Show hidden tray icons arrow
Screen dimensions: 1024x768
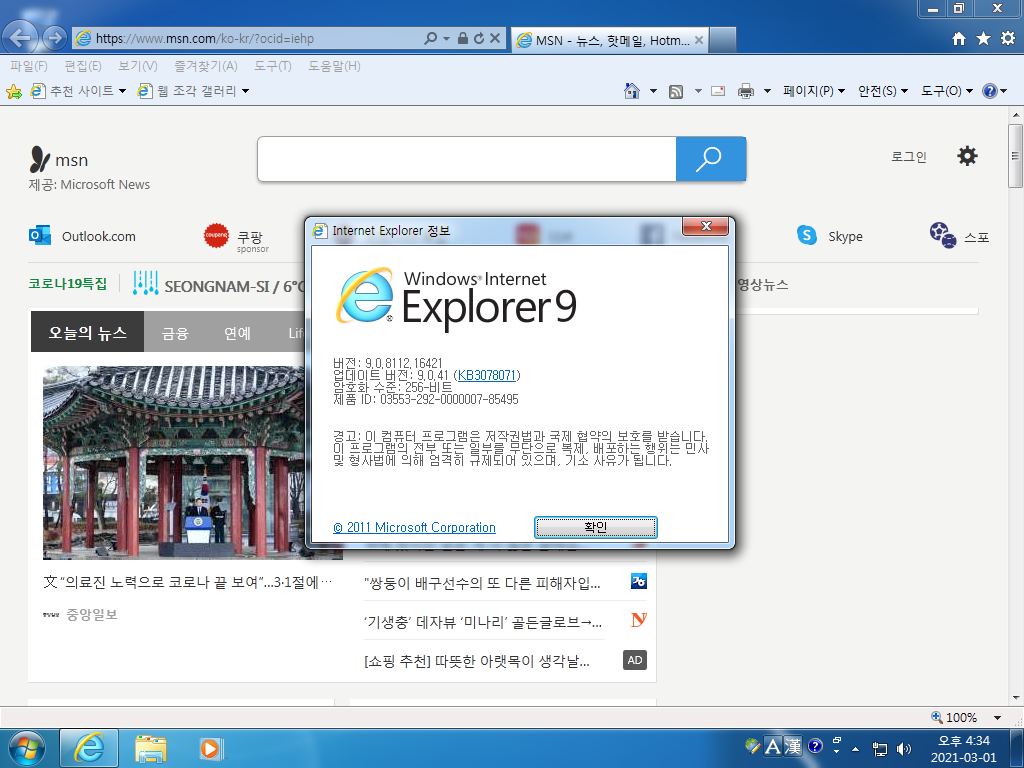[856, 748]
